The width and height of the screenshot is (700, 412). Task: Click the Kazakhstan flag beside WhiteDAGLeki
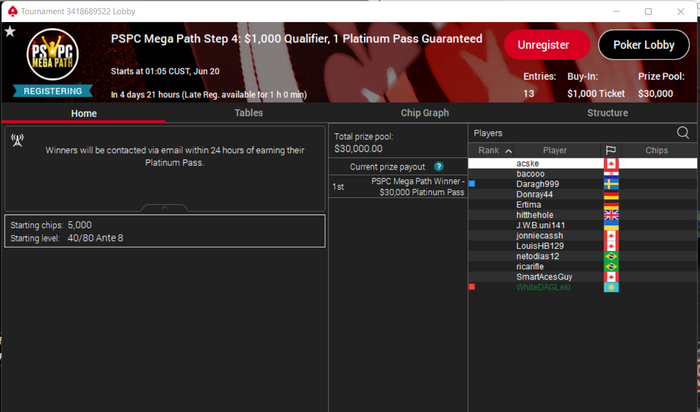611,287
